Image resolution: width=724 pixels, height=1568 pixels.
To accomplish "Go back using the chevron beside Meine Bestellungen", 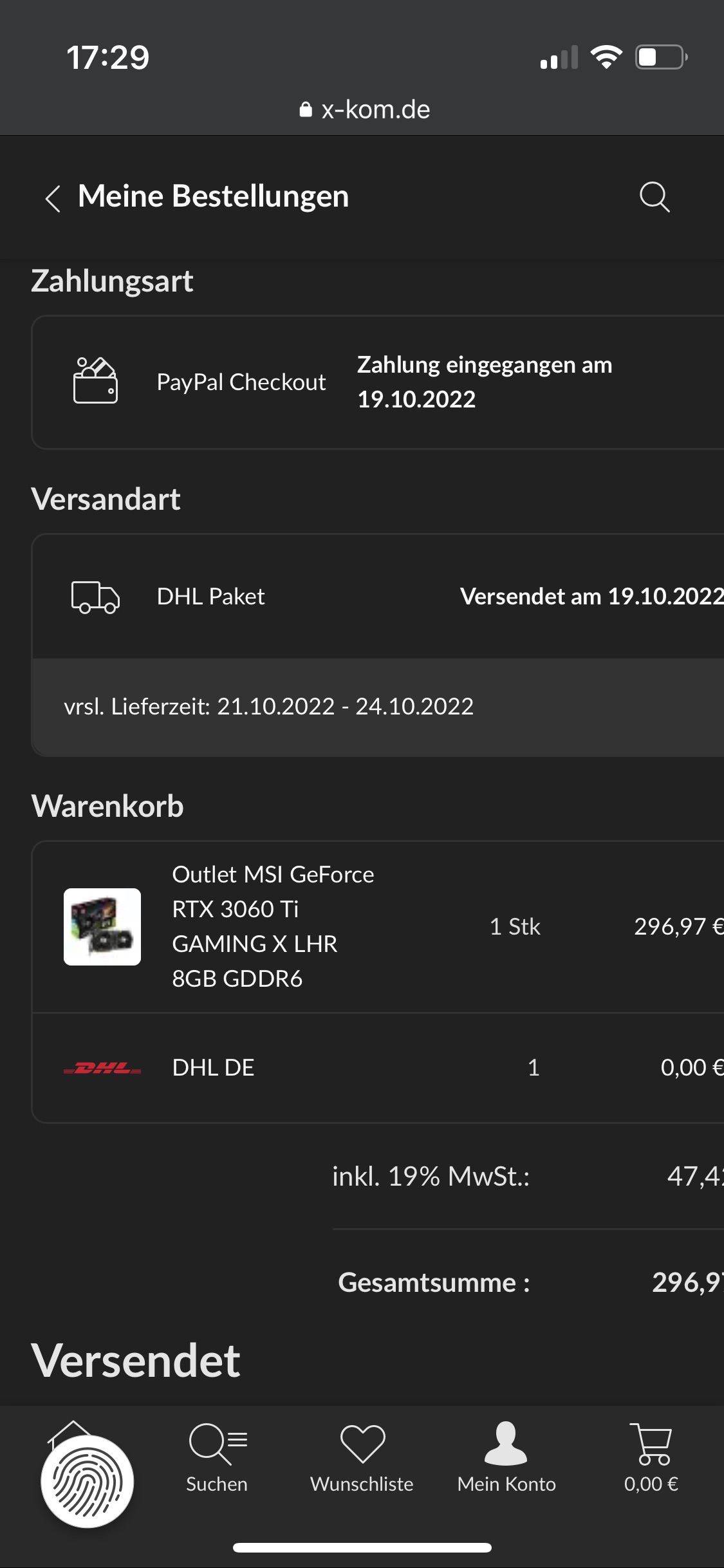I will click(x=53, y=198).
